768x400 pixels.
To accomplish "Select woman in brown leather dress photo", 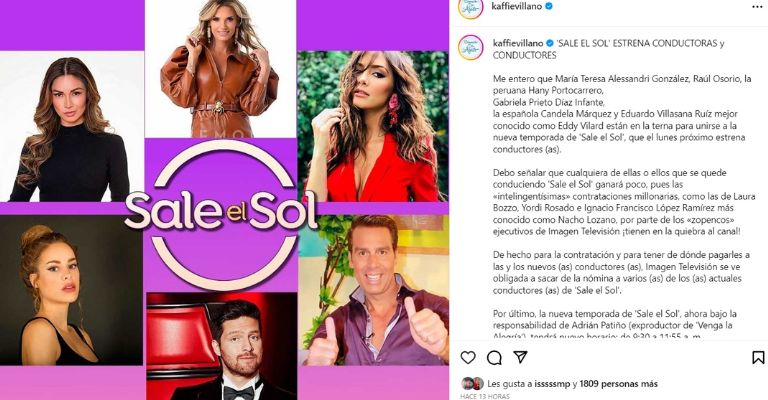I will point(220,69).
